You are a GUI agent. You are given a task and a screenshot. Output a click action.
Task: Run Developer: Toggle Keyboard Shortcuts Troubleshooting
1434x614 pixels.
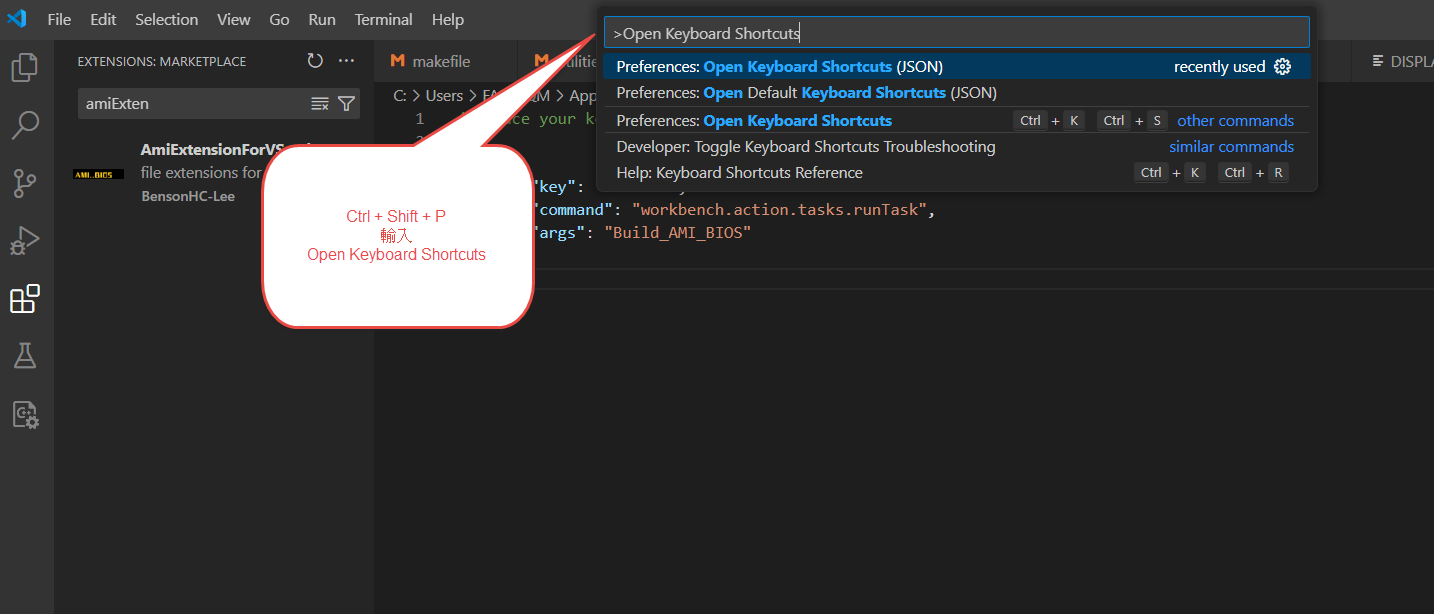(806, 147)
